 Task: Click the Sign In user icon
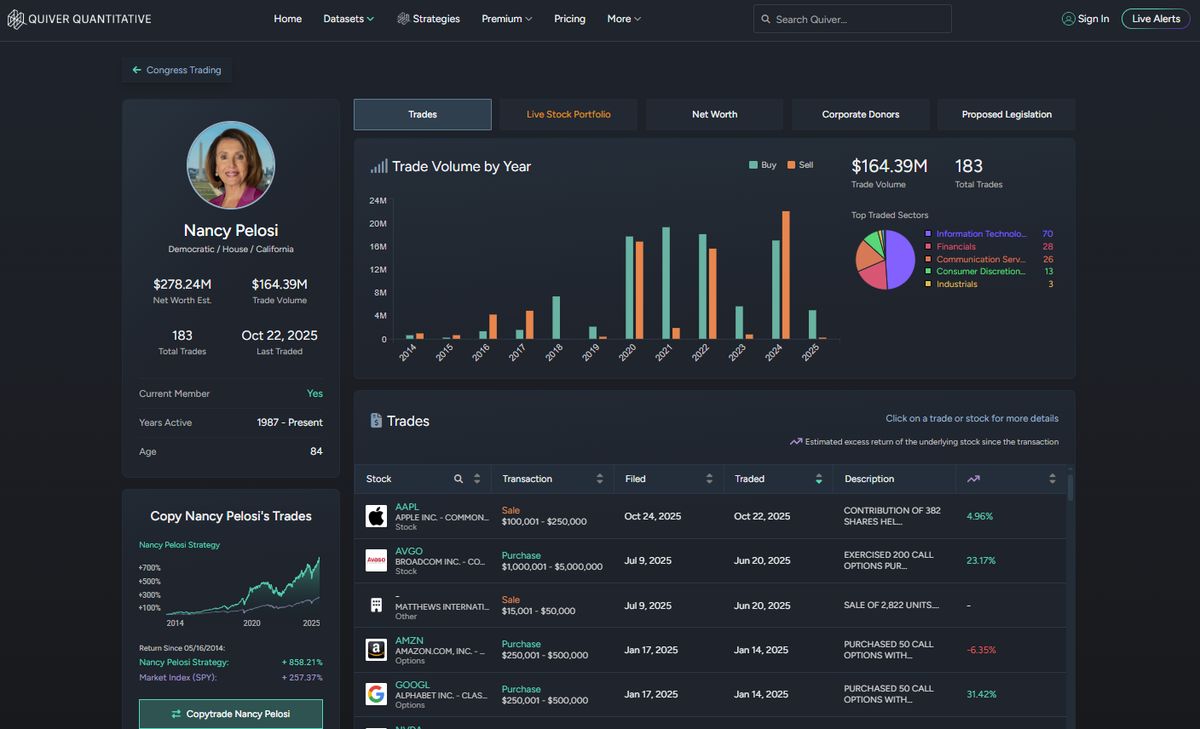click(x=1068, y=19)
